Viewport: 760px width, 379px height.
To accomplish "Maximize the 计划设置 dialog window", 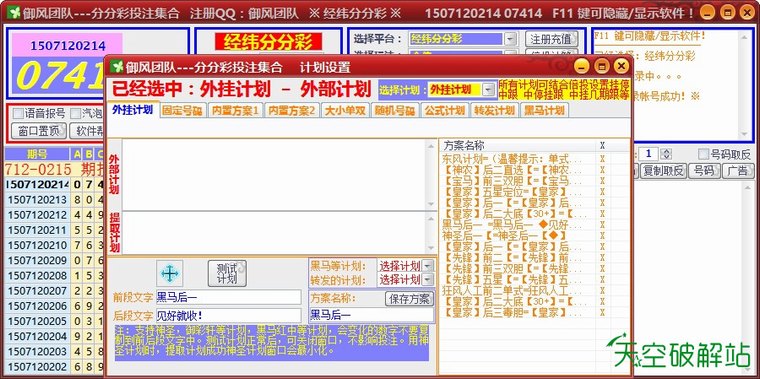I will click(602, 66).
